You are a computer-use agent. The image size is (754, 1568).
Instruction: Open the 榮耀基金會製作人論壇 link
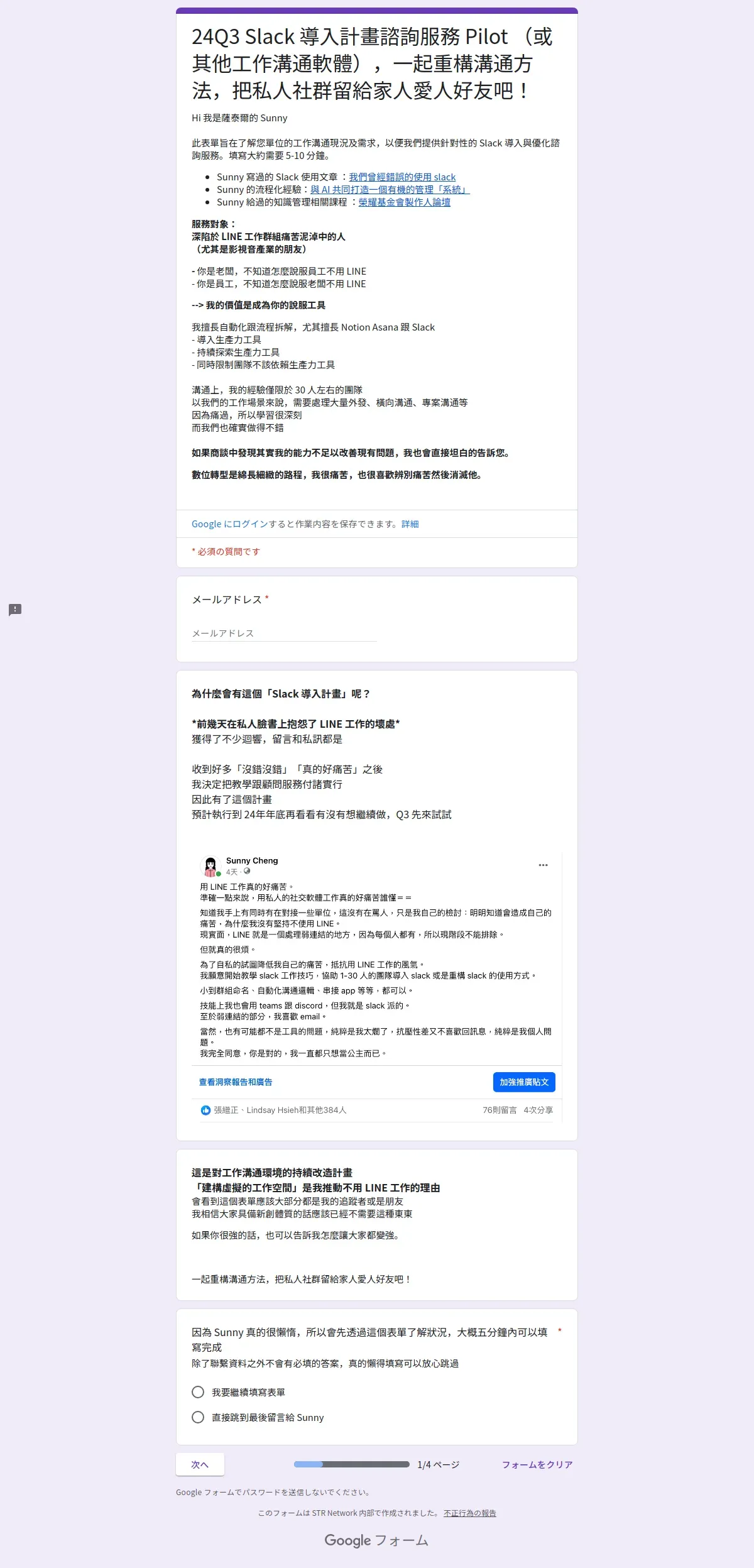tap(405, 202)
